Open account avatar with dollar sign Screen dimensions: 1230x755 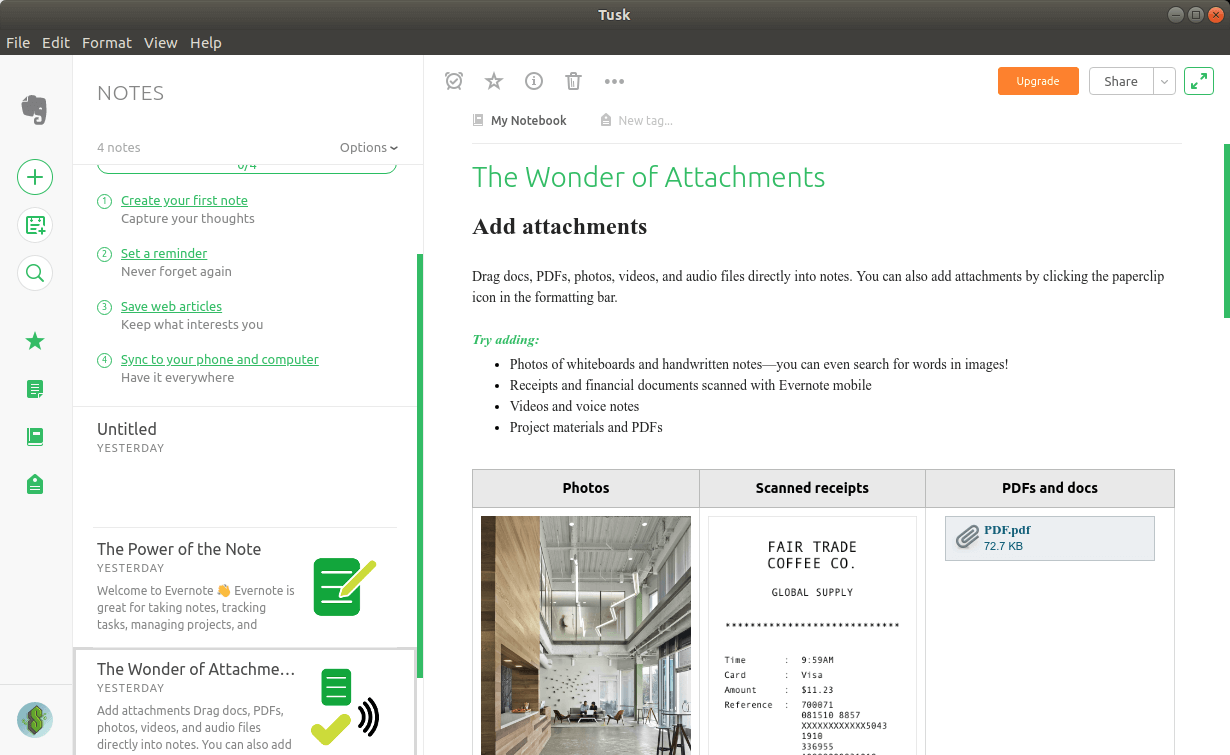35,719
